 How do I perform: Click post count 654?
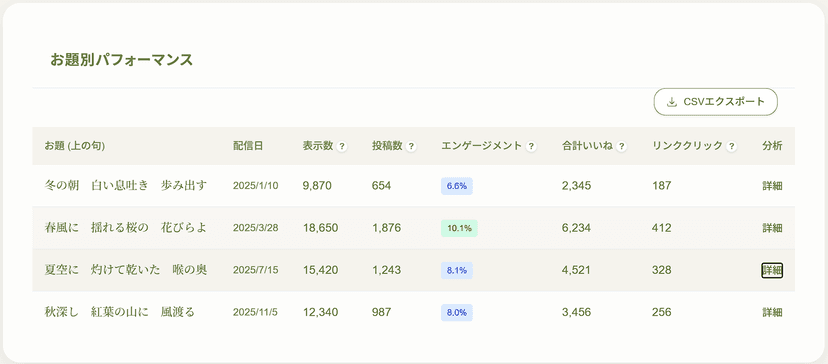[x=381, y=186]
